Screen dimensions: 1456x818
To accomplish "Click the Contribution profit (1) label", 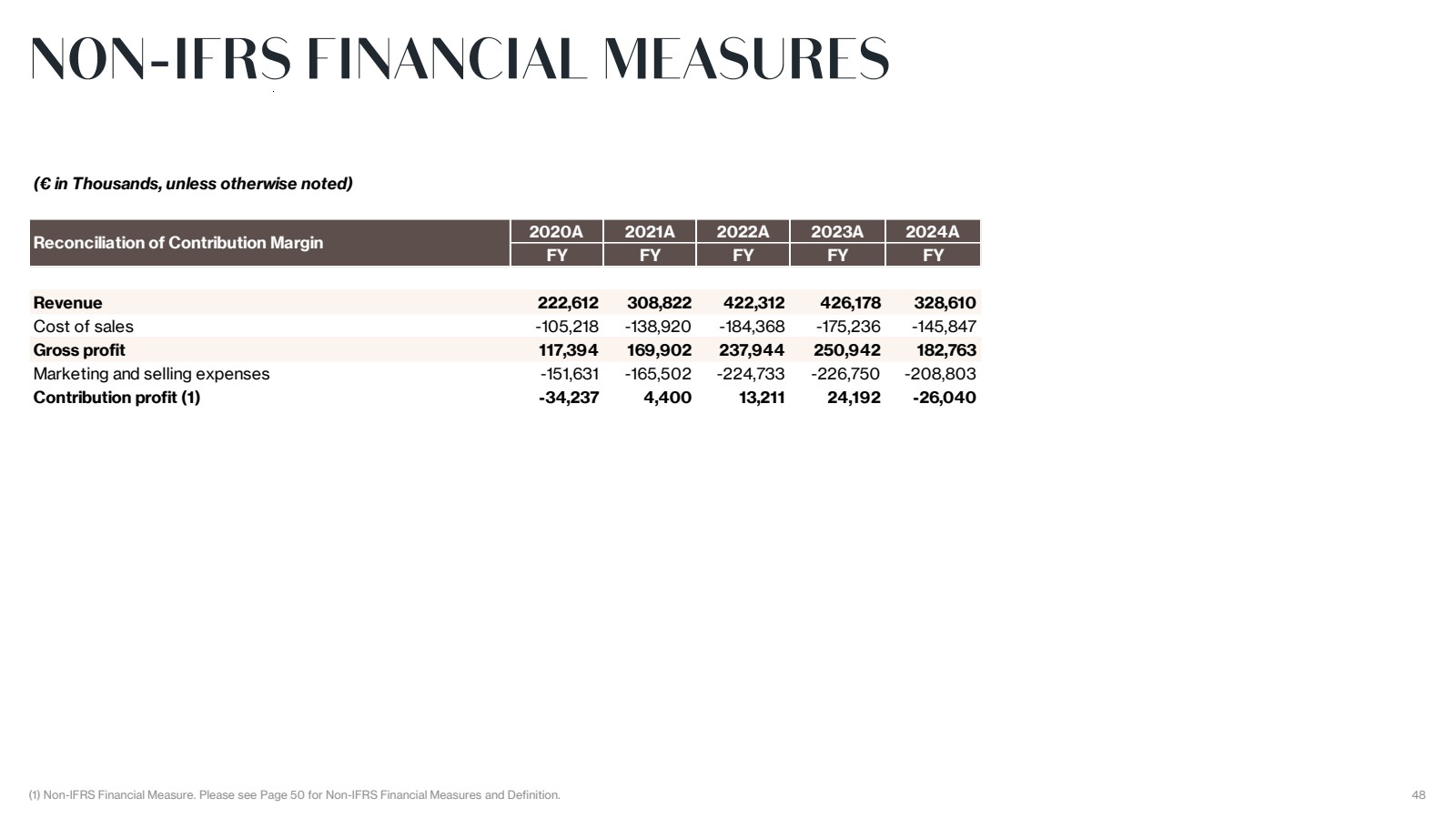I will point(116,398).
